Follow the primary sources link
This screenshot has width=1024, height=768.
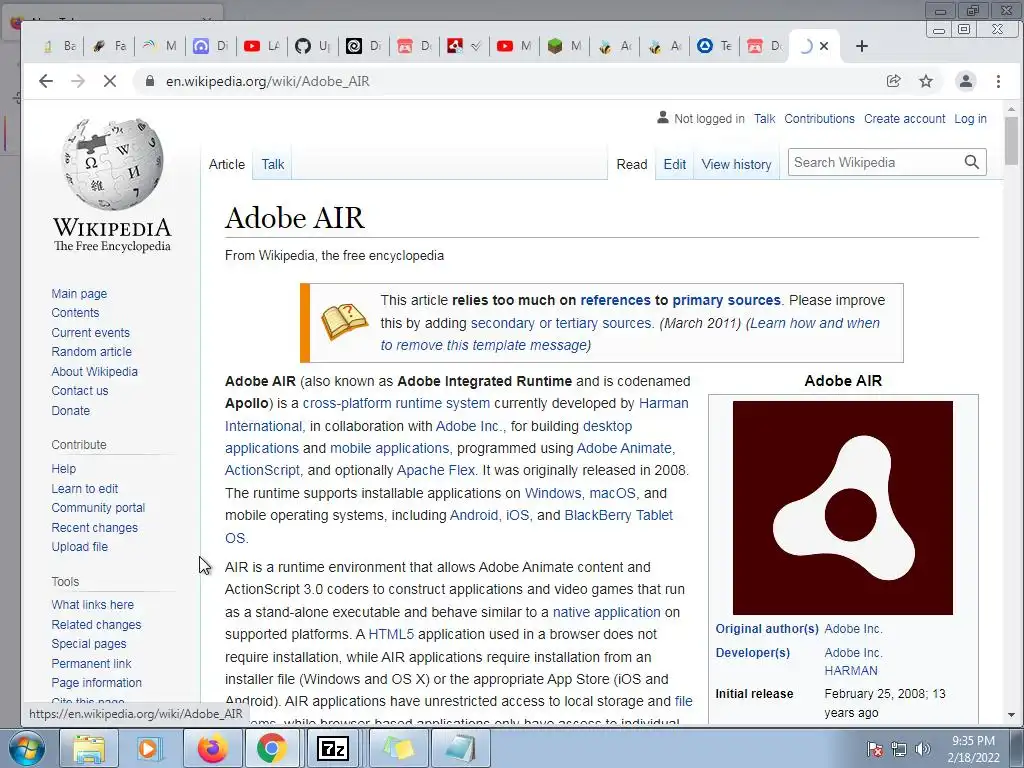(x=726, y=300)
